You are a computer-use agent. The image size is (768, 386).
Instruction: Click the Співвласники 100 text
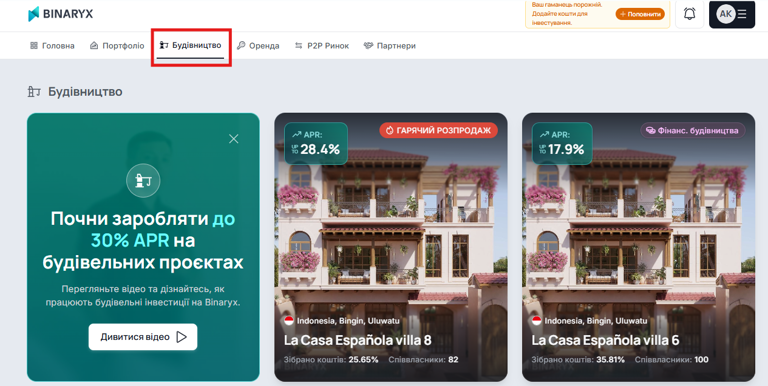(672, 360)
